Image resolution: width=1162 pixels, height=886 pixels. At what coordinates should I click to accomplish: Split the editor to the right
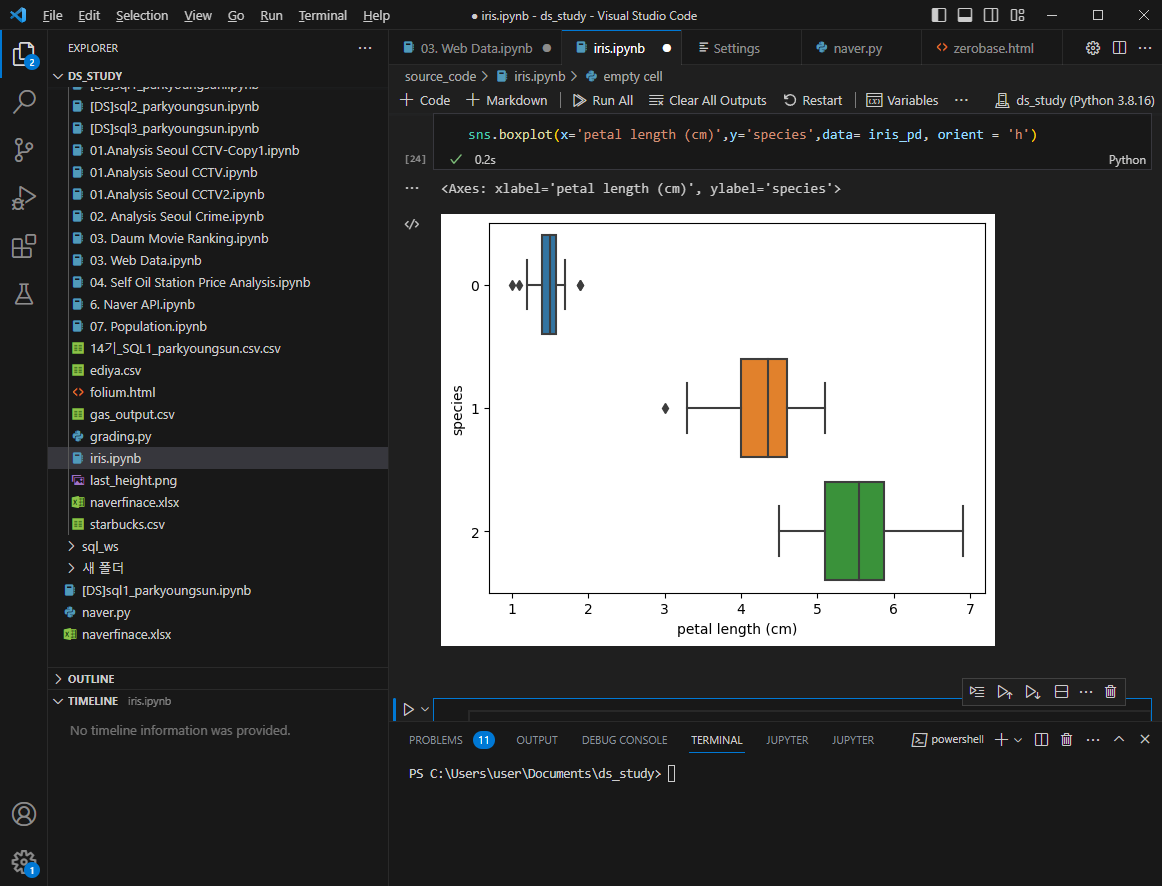1119,48
